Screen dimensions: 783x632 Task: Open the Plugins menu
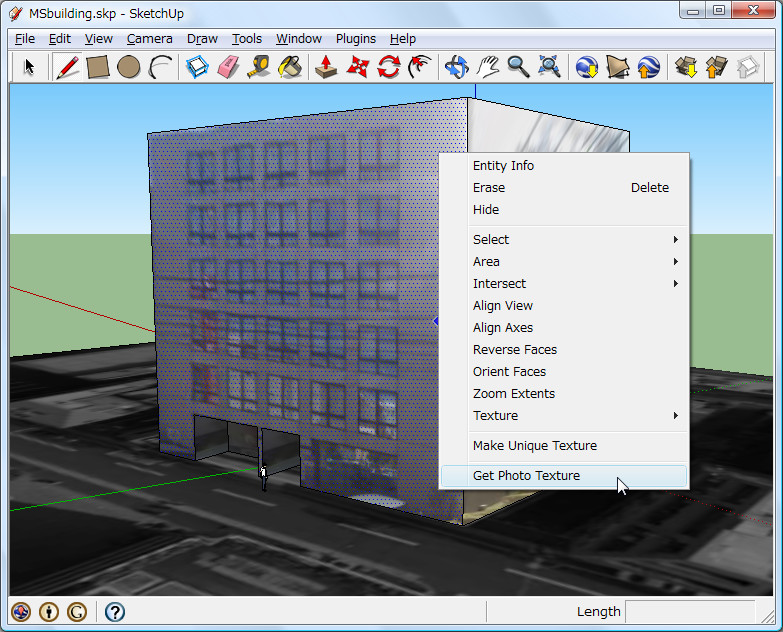tap(356, 38)
